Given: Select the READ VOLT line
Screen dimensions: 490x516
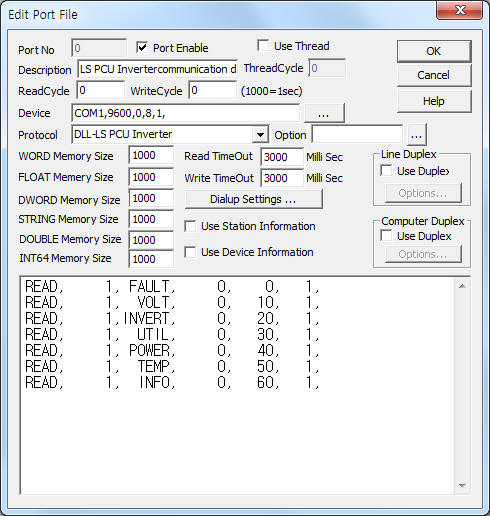Looking at the screenshot, I should click(x=172, y=302).
